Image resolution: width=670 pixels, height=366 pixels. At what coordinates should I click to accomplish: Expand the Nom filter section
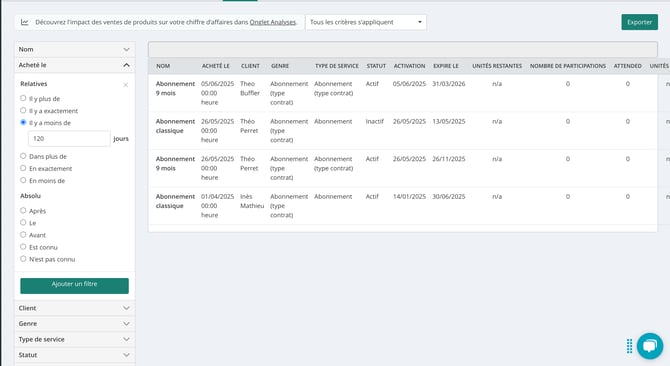coord(75,50)
